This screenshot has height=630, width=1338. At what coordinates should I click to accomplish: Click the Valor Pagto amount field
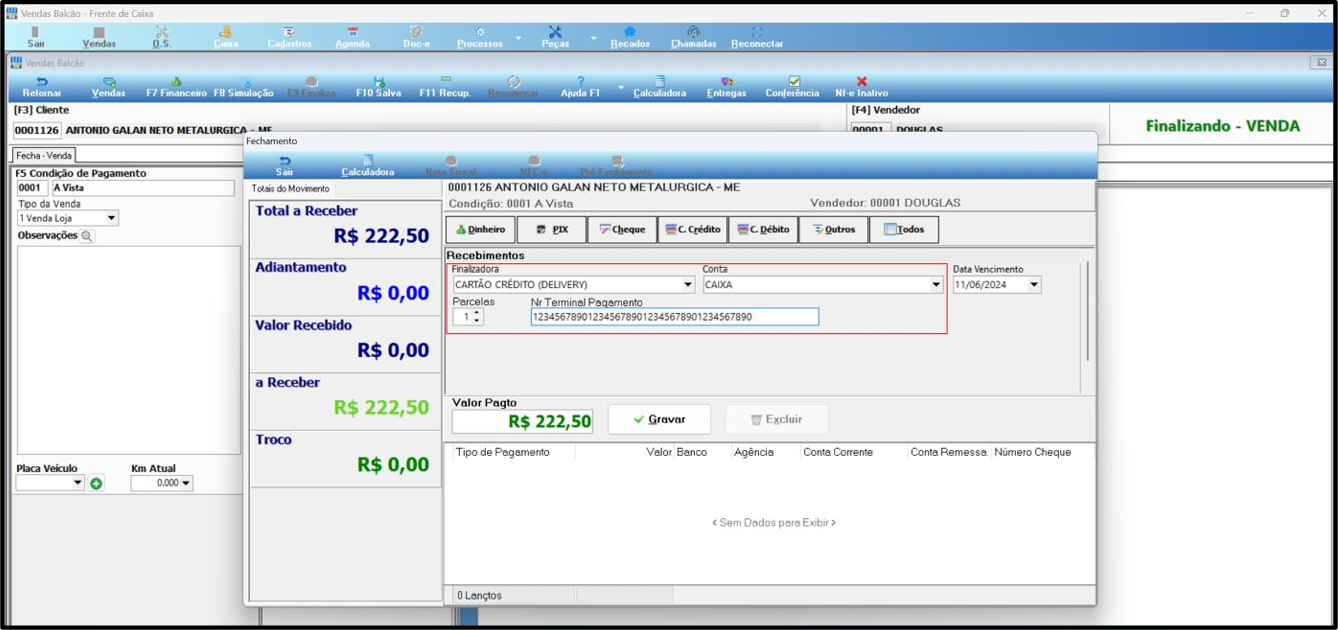pos(522,422)
